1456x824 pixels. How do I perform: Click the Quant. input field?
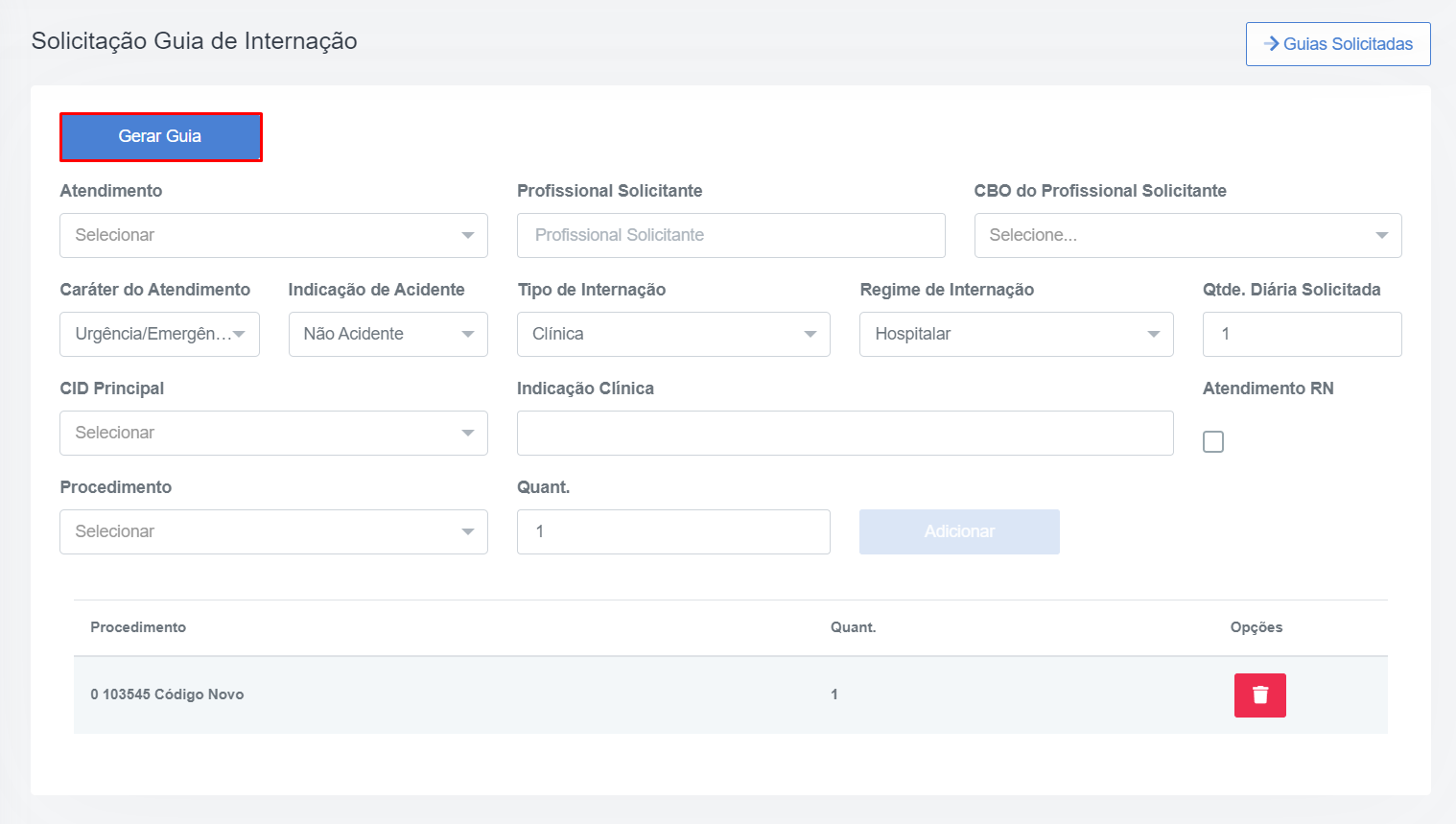pyautogui.click(x=673, y=531)
